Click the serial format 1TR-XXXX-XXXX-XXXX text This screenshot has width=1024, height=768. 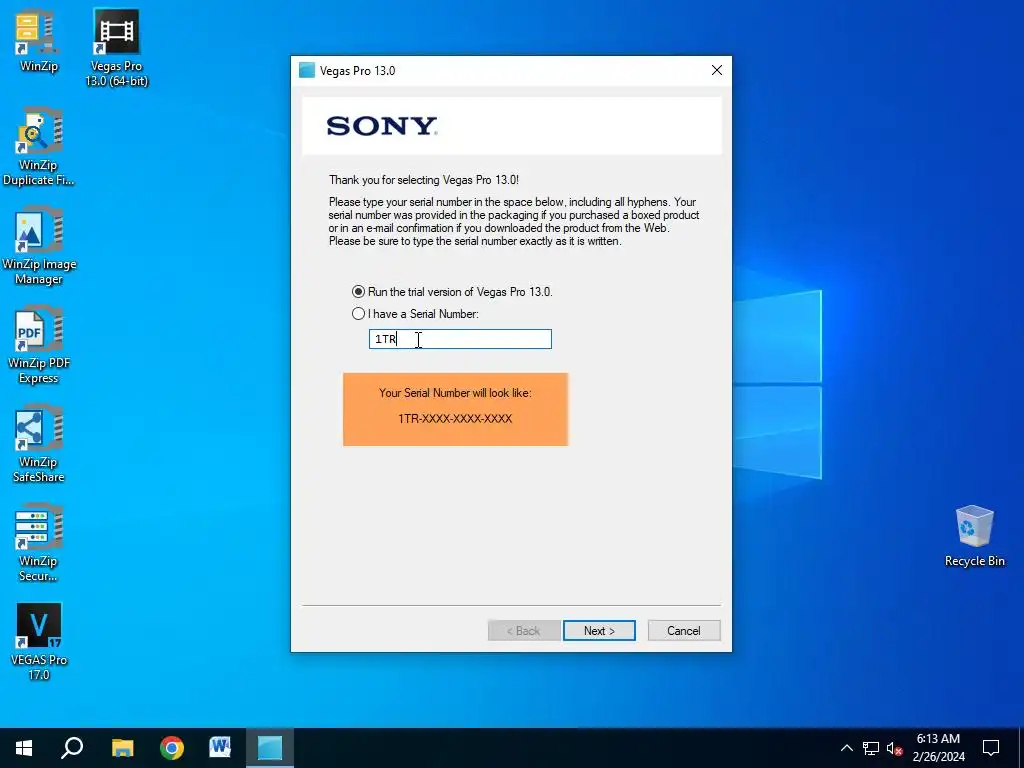pyautogui.click(x=455, y=419)
